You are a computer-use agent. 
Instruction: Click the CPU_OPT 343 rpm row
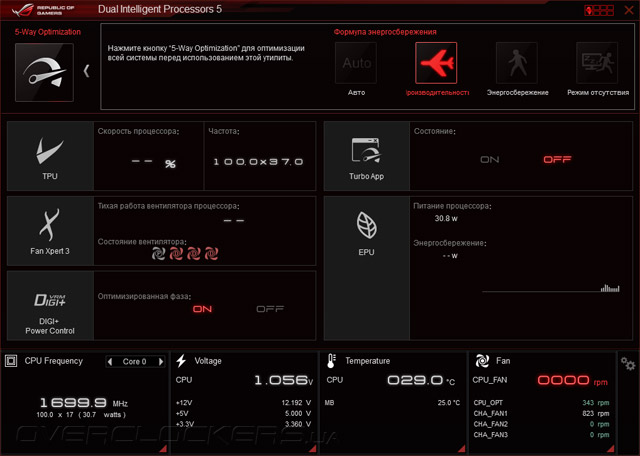click(541, 403)
